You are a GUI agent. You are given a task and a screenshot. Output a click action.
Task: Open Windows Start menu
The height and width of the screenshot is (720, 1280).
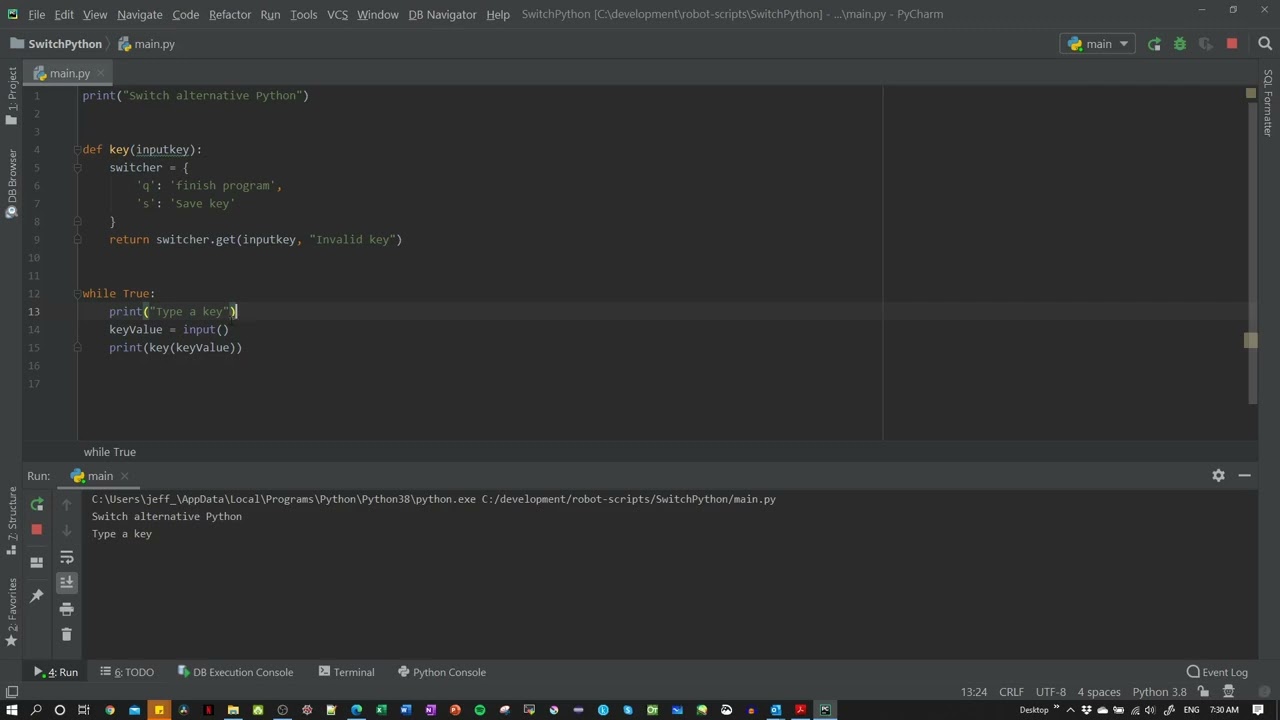pyautogui.click(x=12, y=710)
